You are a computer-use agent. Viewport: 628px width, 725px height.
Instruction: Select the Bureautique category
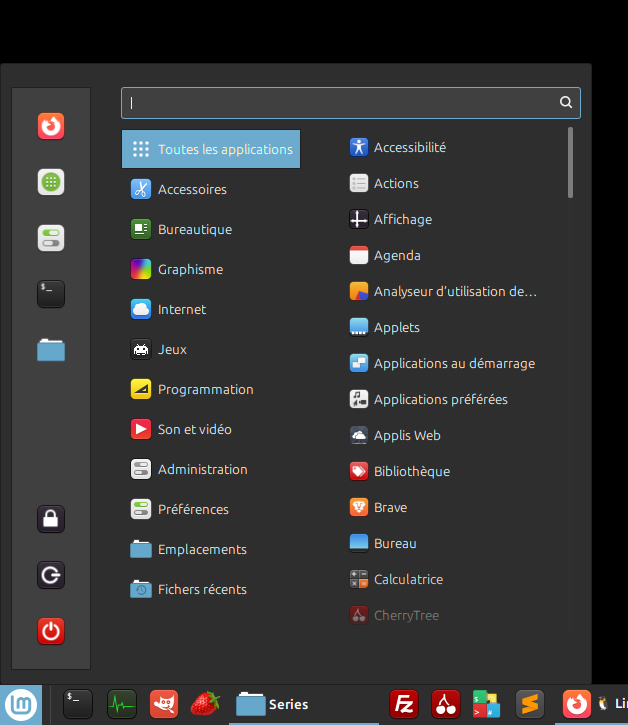pyautogui.click(x=194, y=229)
